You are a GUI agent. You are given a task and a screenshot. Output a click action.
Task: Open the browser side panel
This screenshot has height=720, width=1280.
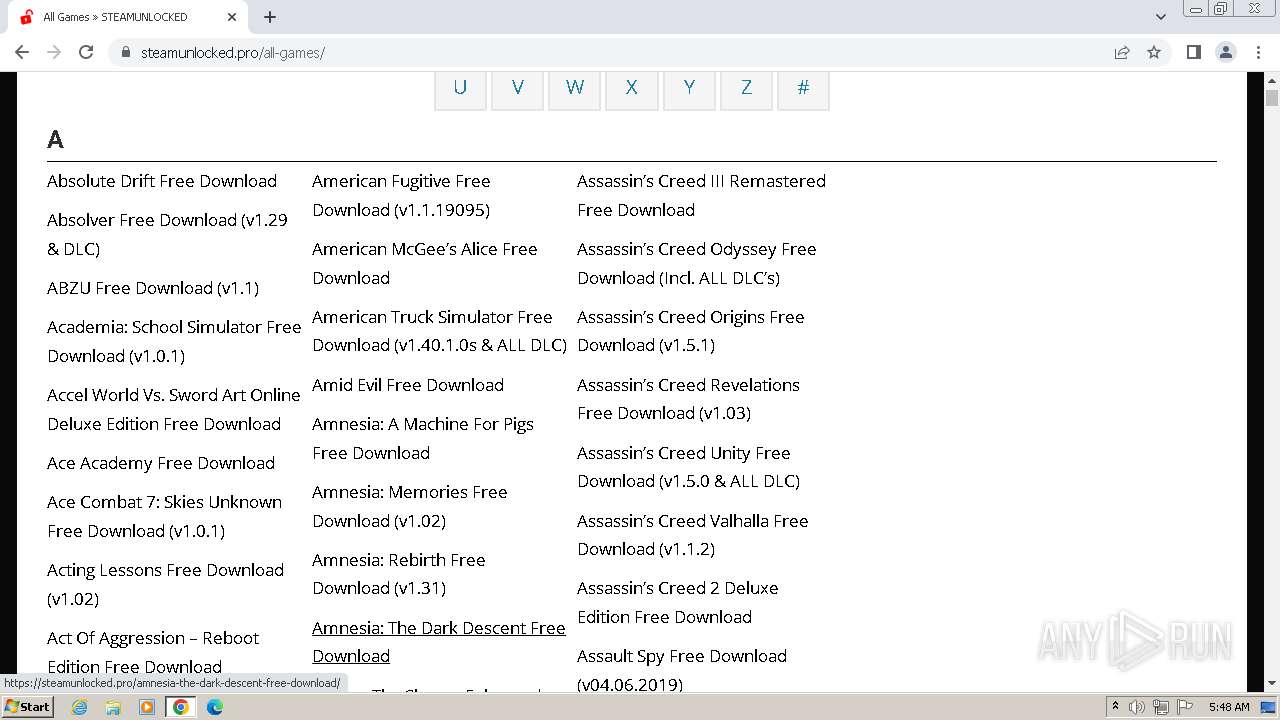tap(1193, 52)
